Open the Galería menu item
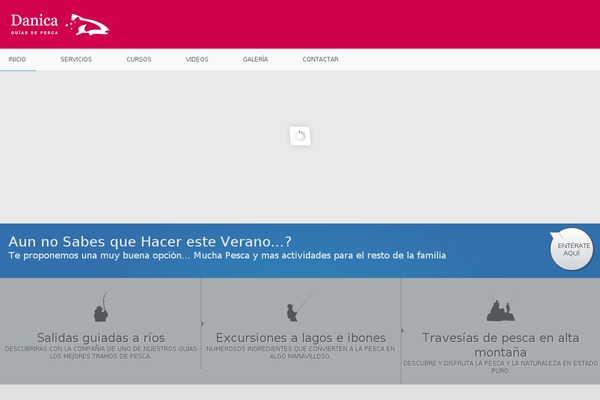 click(x=255, y=59)
